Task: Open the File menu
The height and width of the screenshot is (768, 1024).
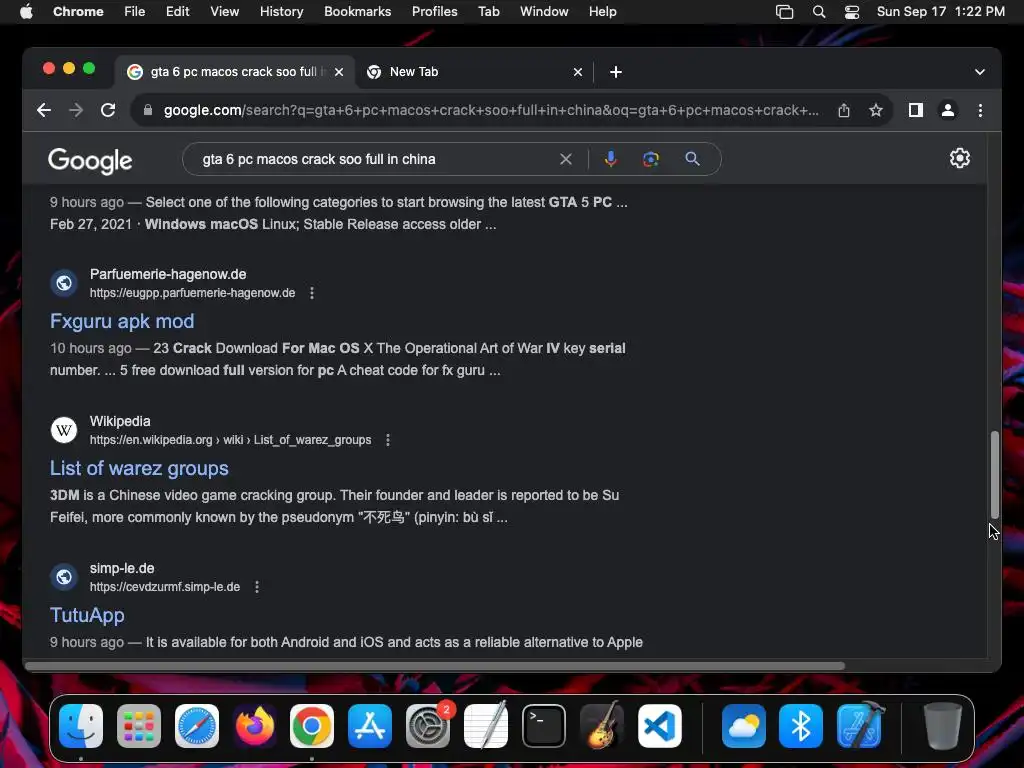Action: pyautogui.click(x=135, y=12)
